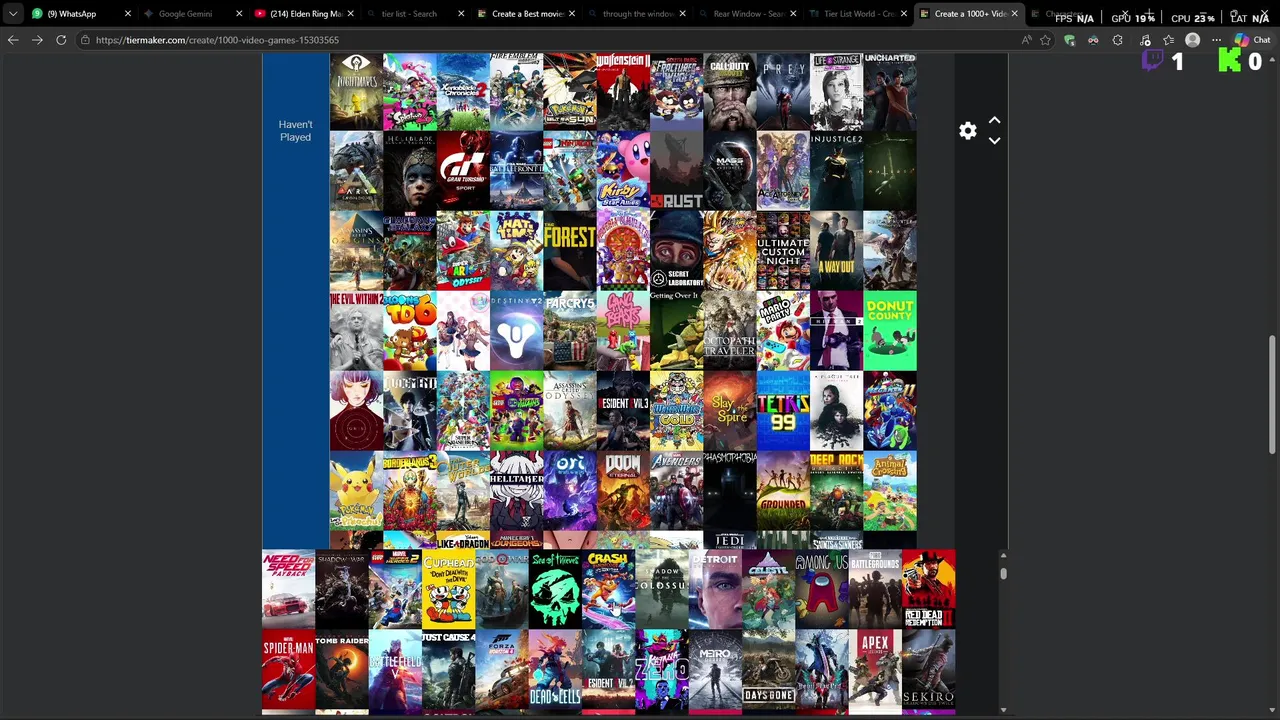Select Celeste game cover

point(768,589)
